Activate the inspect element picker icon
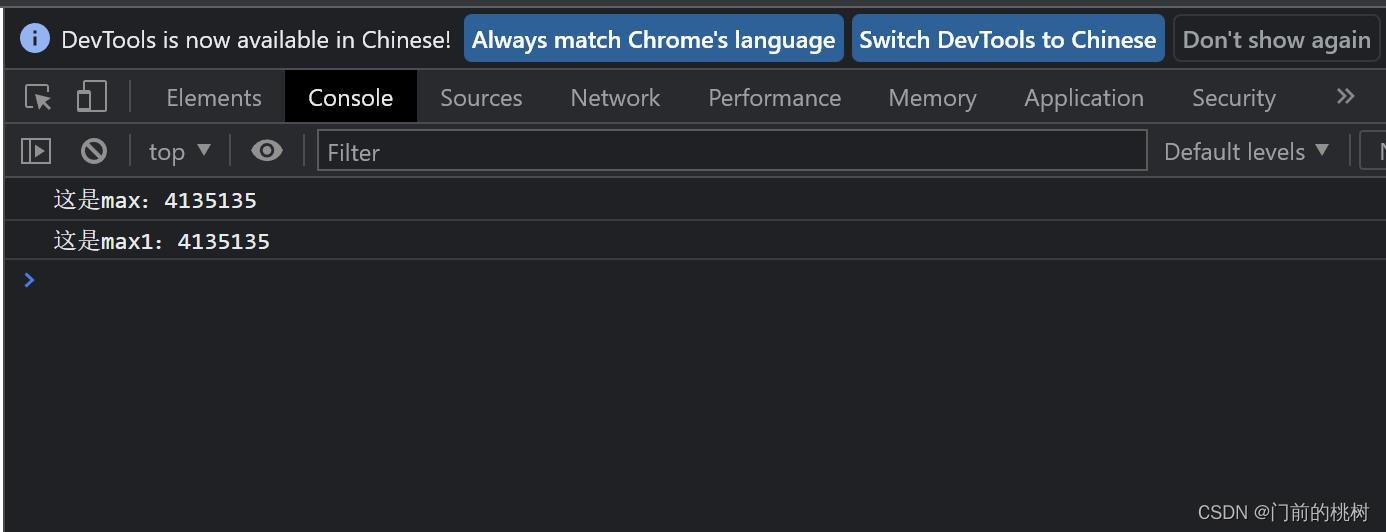The width and height of the screenshot is (1386, 532). pos(39,97)
